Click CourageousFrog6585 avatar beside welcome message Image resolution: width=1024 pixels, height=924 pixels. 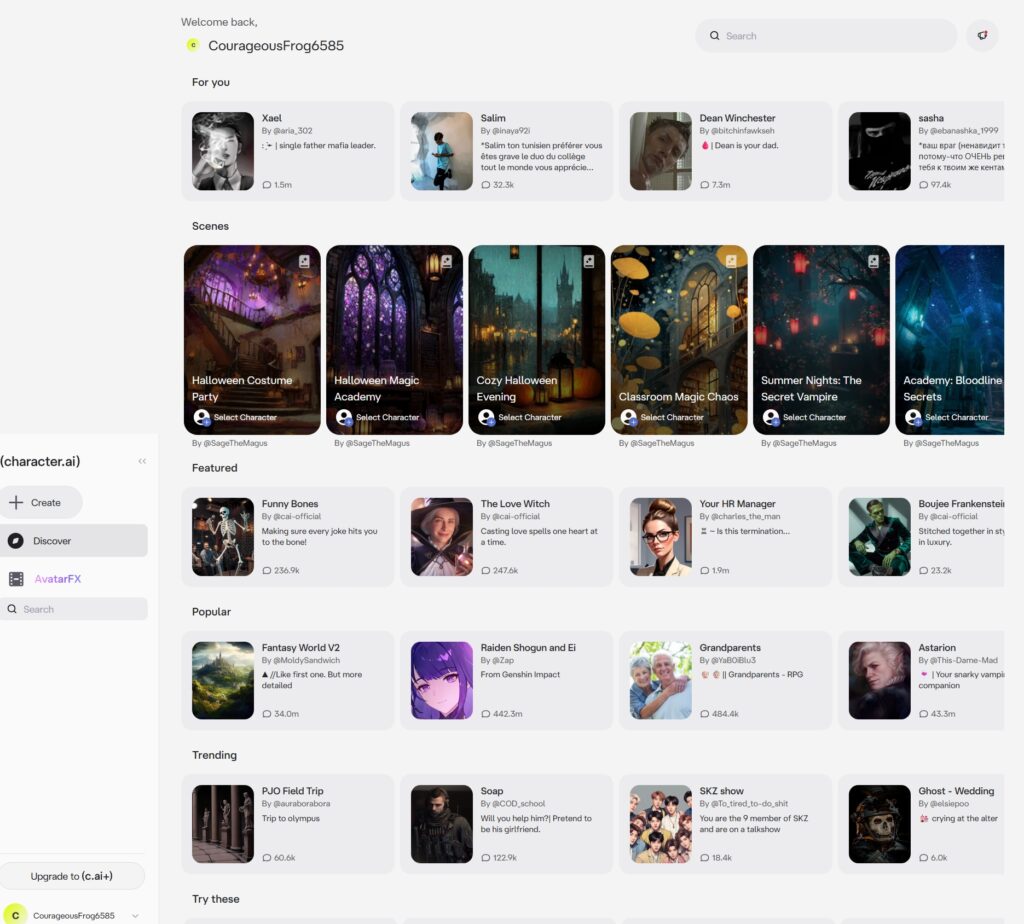tap(193, 45)
